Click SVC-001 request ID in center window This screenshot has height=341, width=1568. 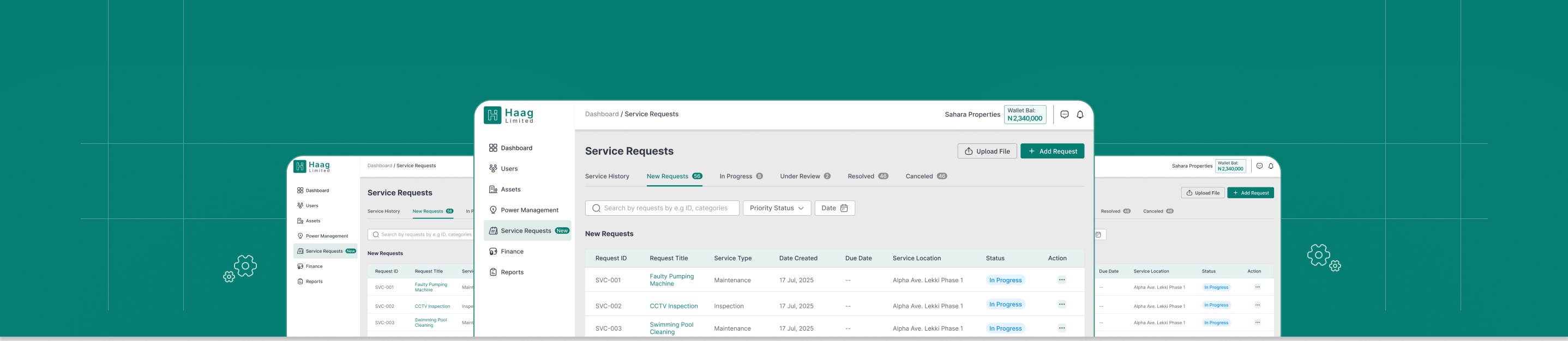click(608, 280)
